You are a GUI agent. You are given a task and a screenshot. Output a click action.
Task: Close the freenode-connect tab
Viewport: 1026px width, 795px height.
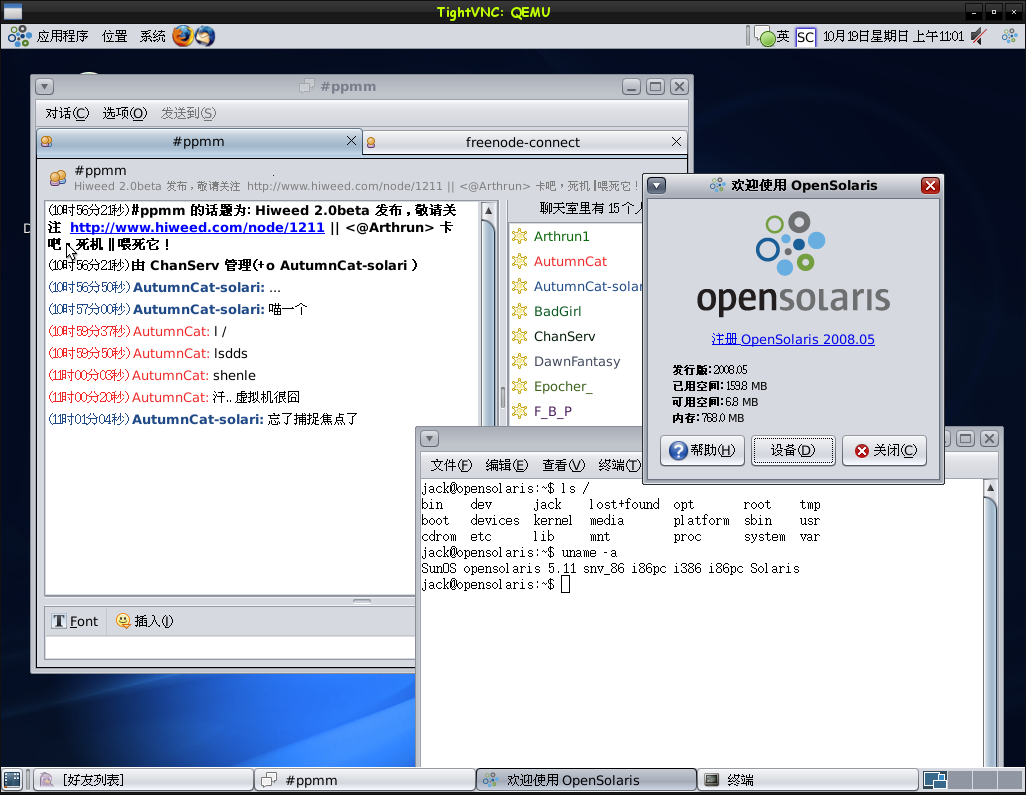point(677,141)
